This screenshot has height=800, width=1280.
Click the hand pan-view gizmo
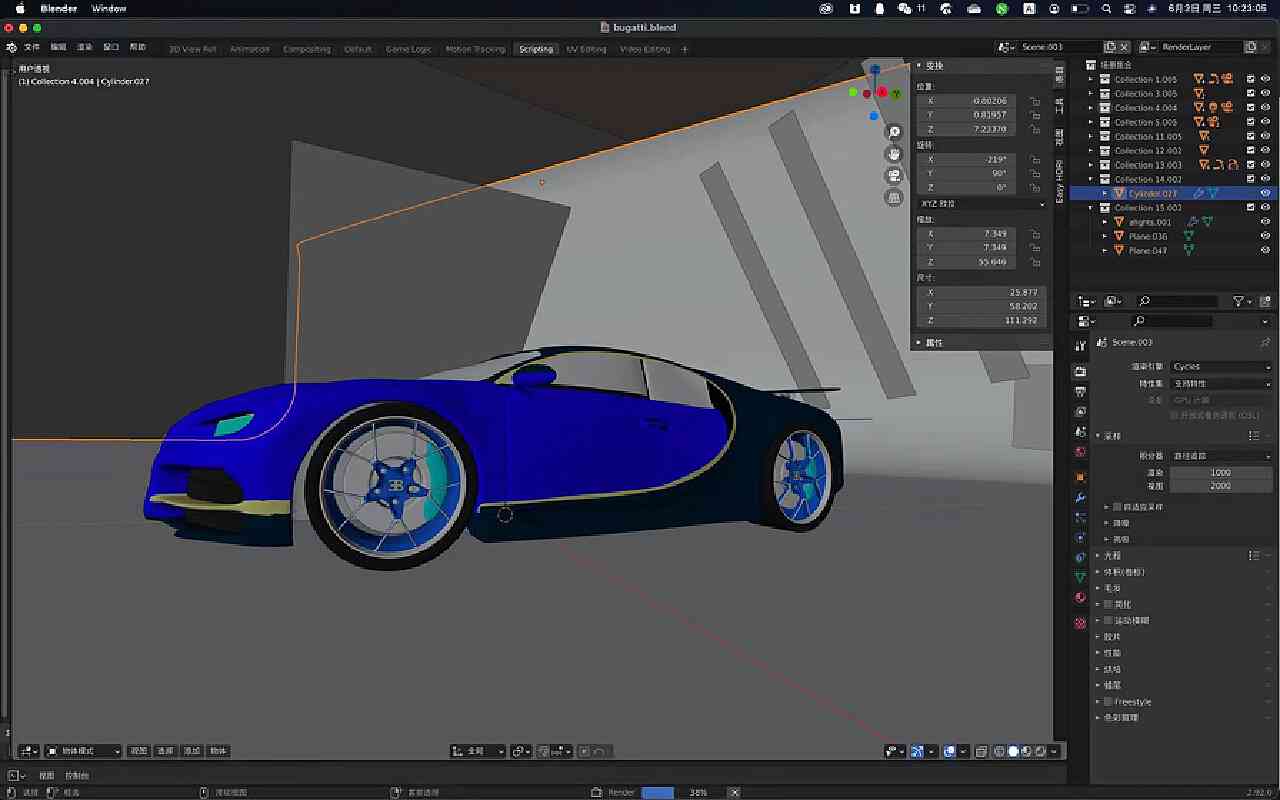click(894, 154)
